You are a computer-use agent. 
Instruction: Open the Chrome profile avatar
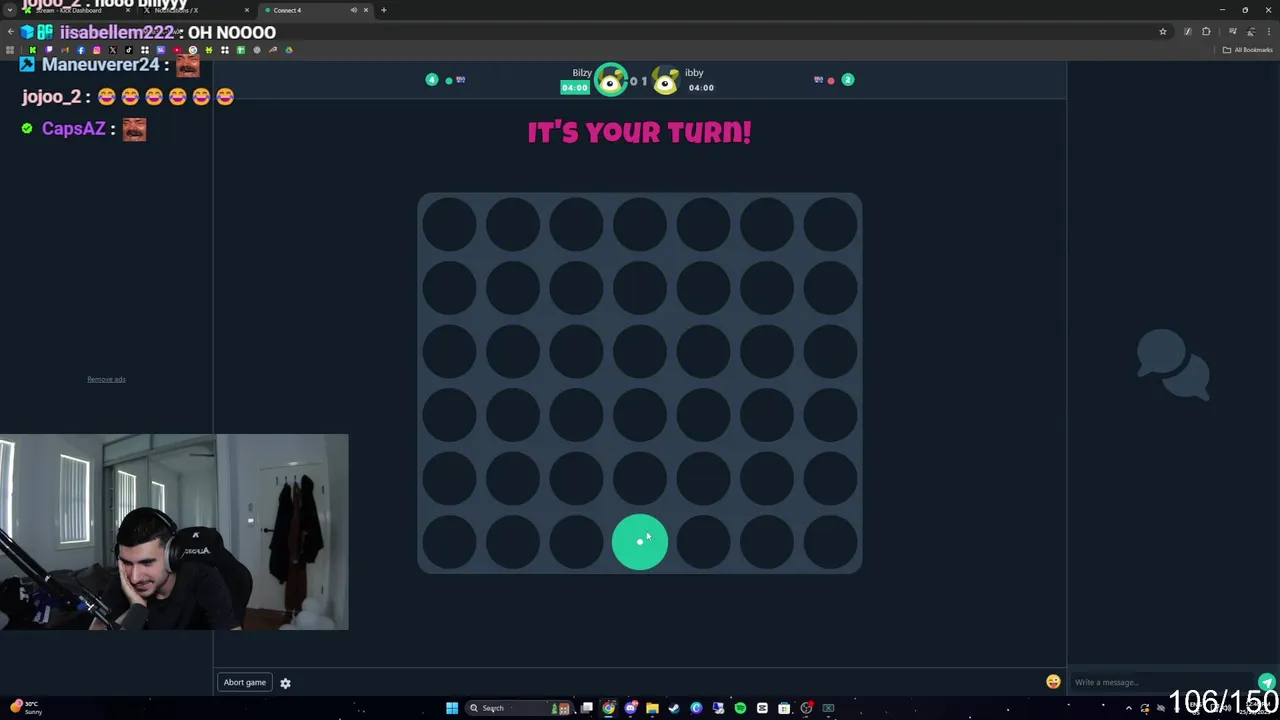[1251, 32]
